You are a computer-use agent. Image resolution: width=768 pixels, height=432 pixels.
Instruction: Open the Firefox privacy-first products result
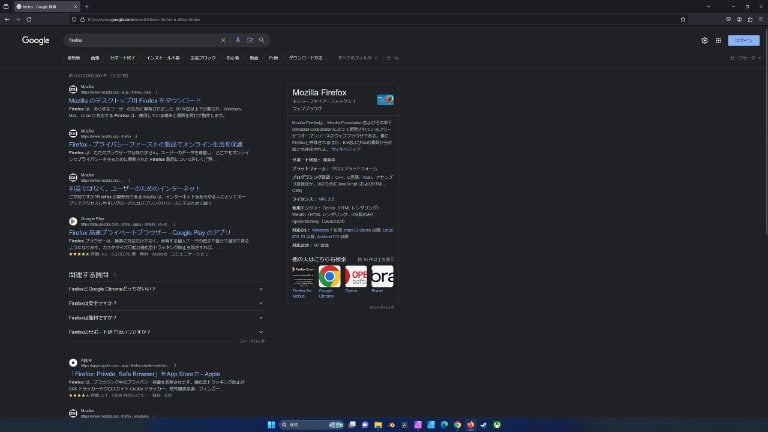tap(156, 144)
